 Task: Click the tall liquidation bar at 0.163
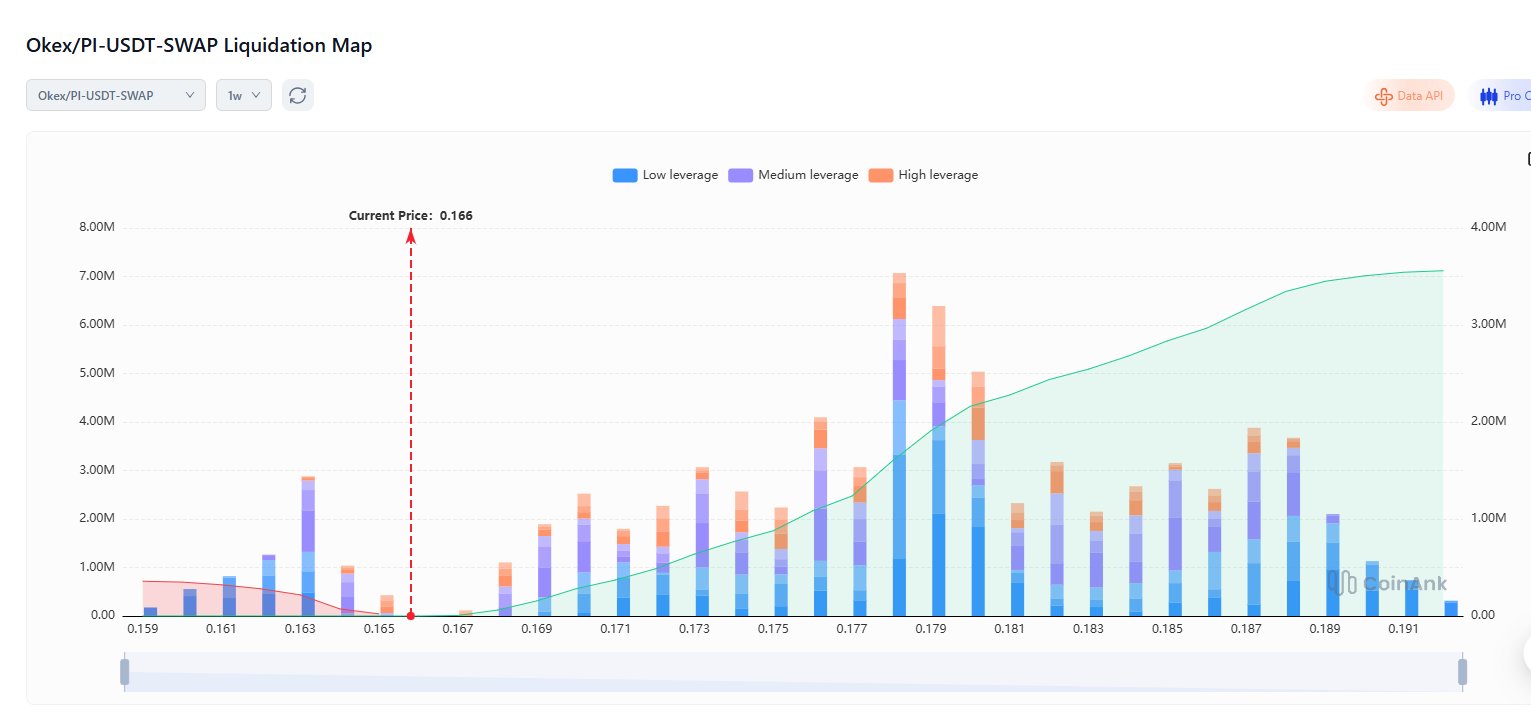pos(308,550)
